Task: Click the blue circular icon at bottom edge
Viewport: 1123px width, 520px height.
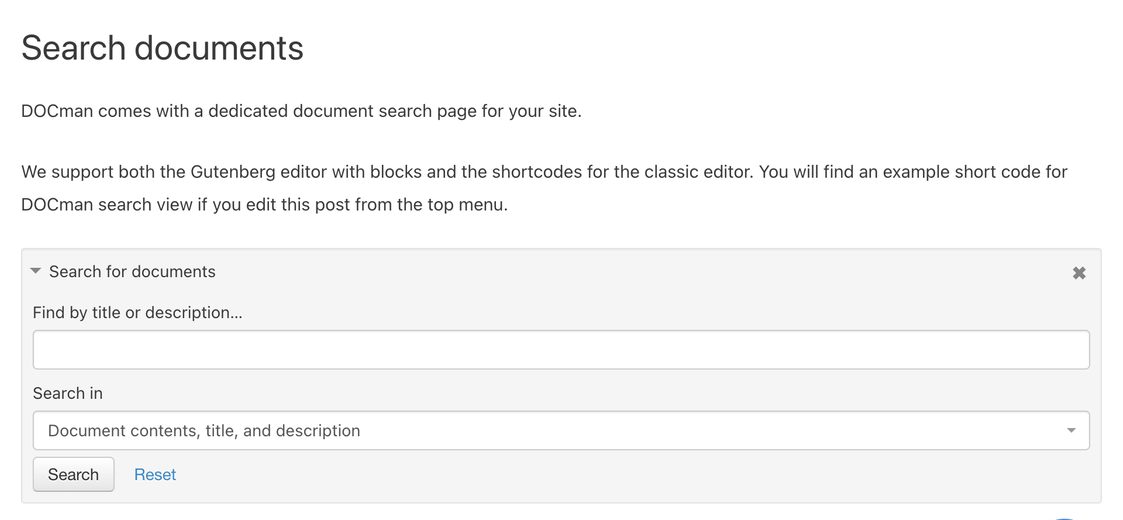Action: point(1065,517)
